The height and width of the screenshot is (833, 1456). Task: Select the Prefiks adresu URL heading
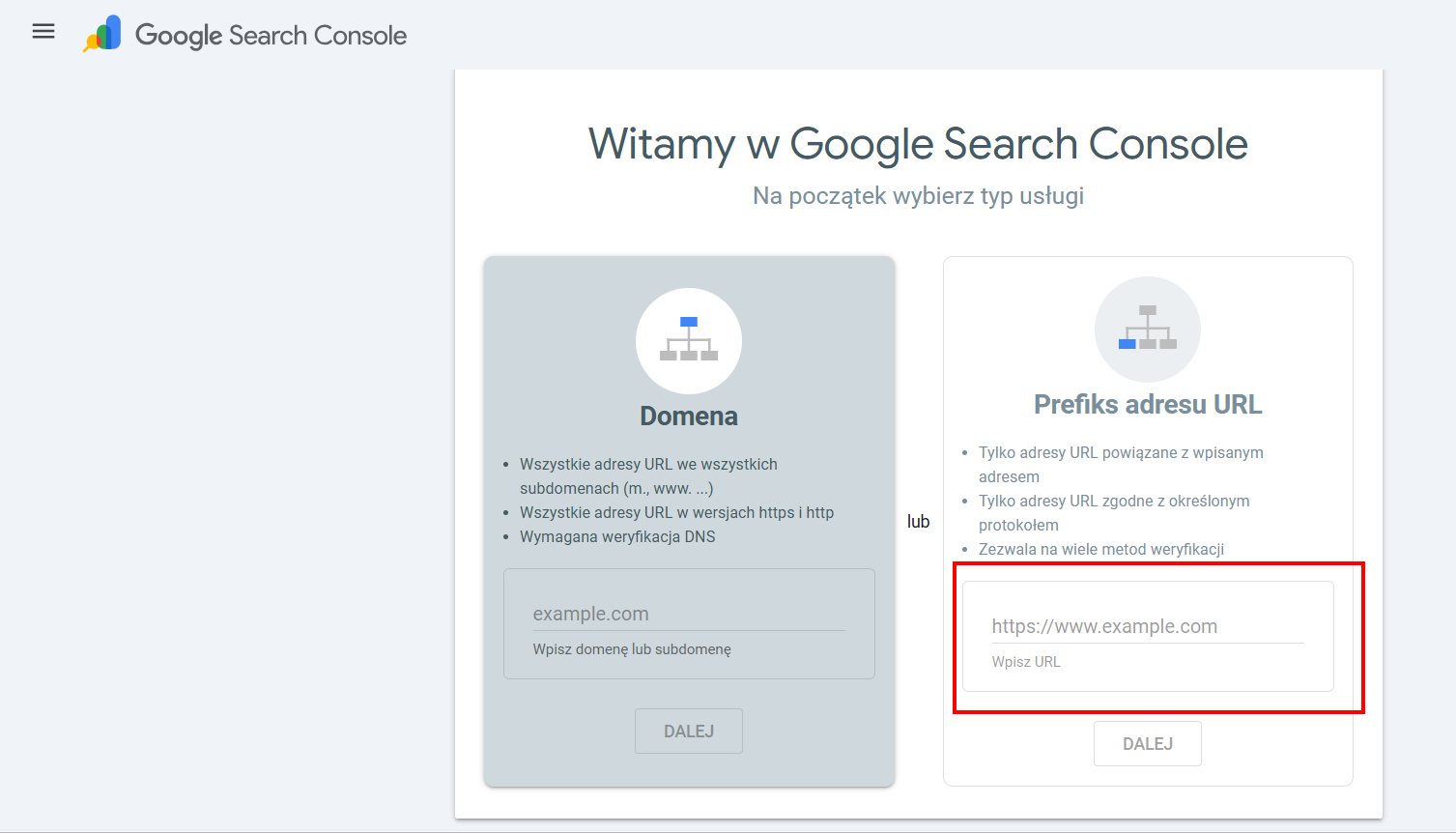pos(1148,405)
